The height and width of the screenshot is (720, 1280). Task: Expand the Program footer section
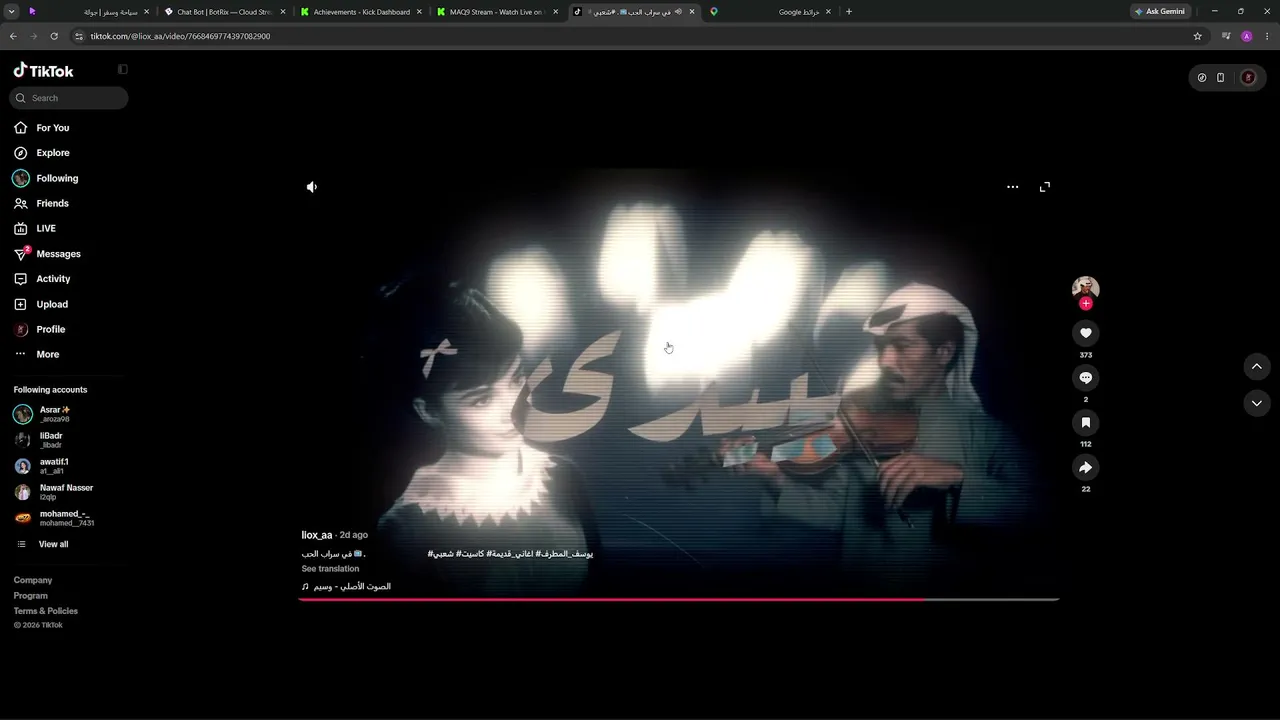[31, 596]
